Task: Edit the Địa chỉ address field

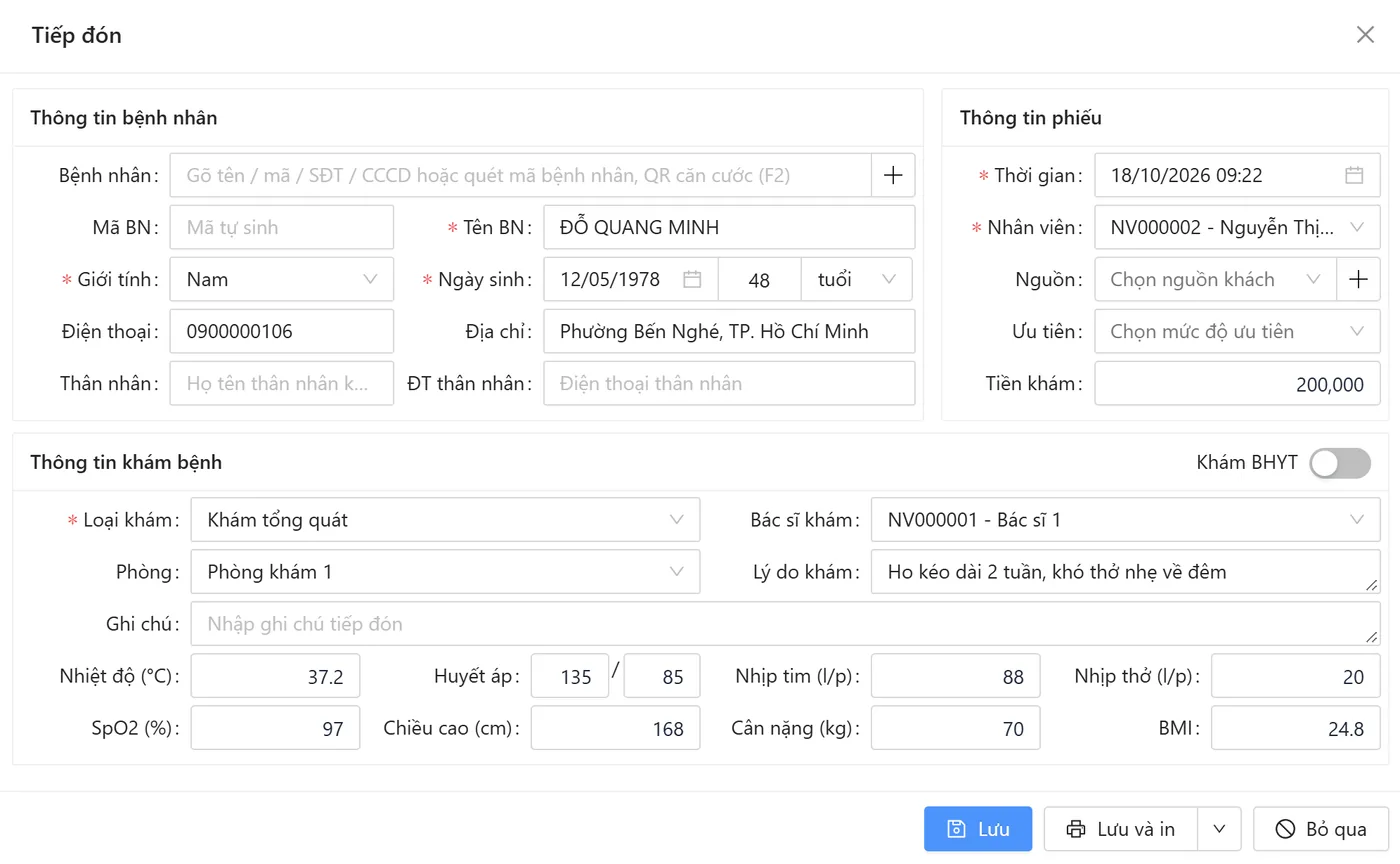Action: (x=729, y=331)
